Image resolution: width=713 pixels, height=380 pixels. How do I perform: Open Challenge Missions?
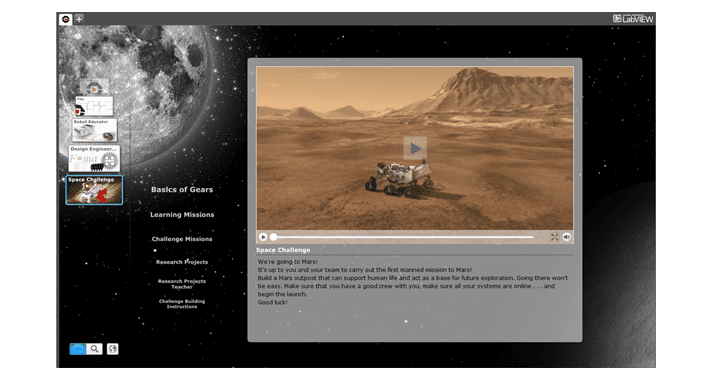[182, 239]
